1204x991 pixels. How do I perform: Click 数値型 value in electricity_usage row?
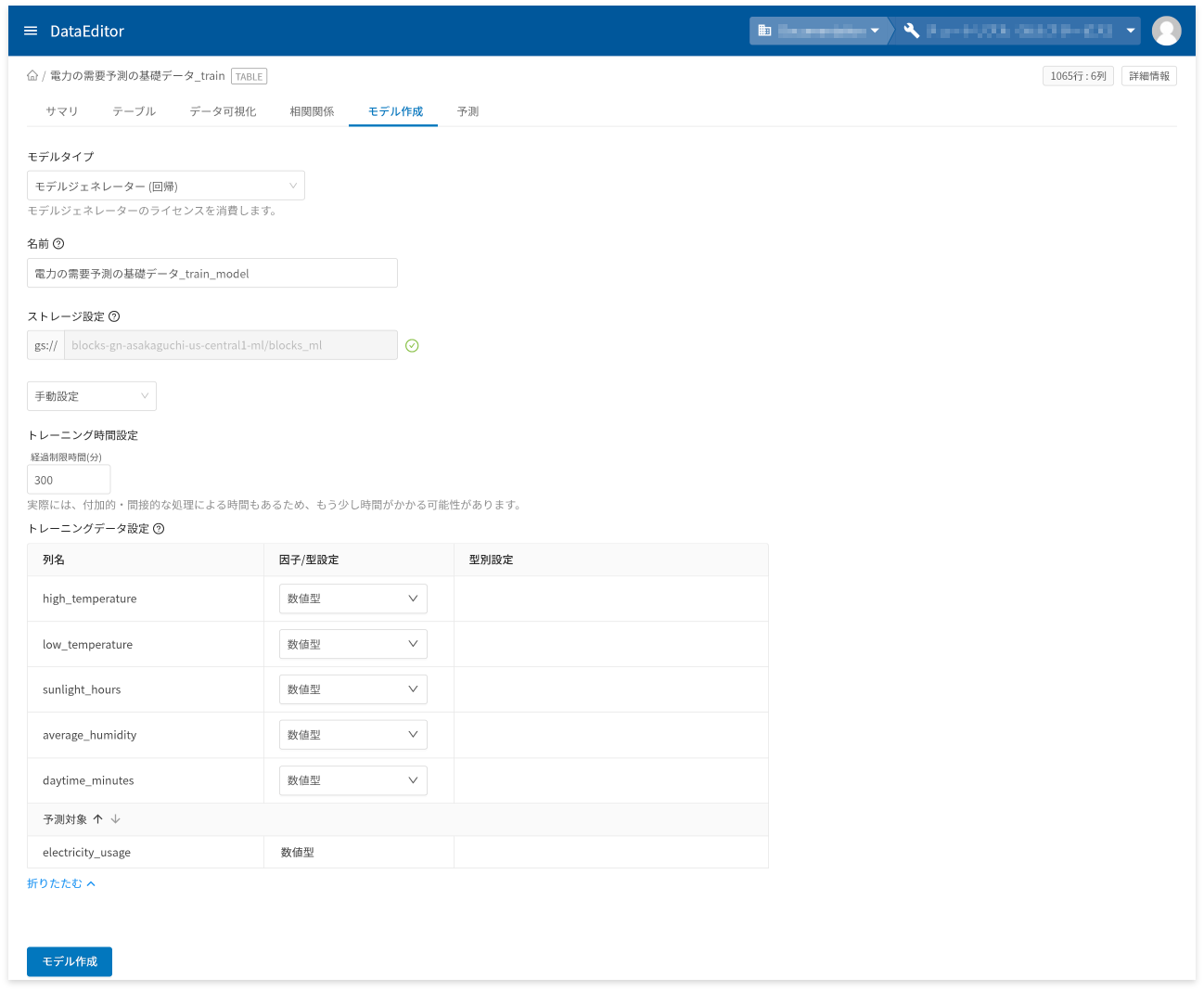point(298,853)
